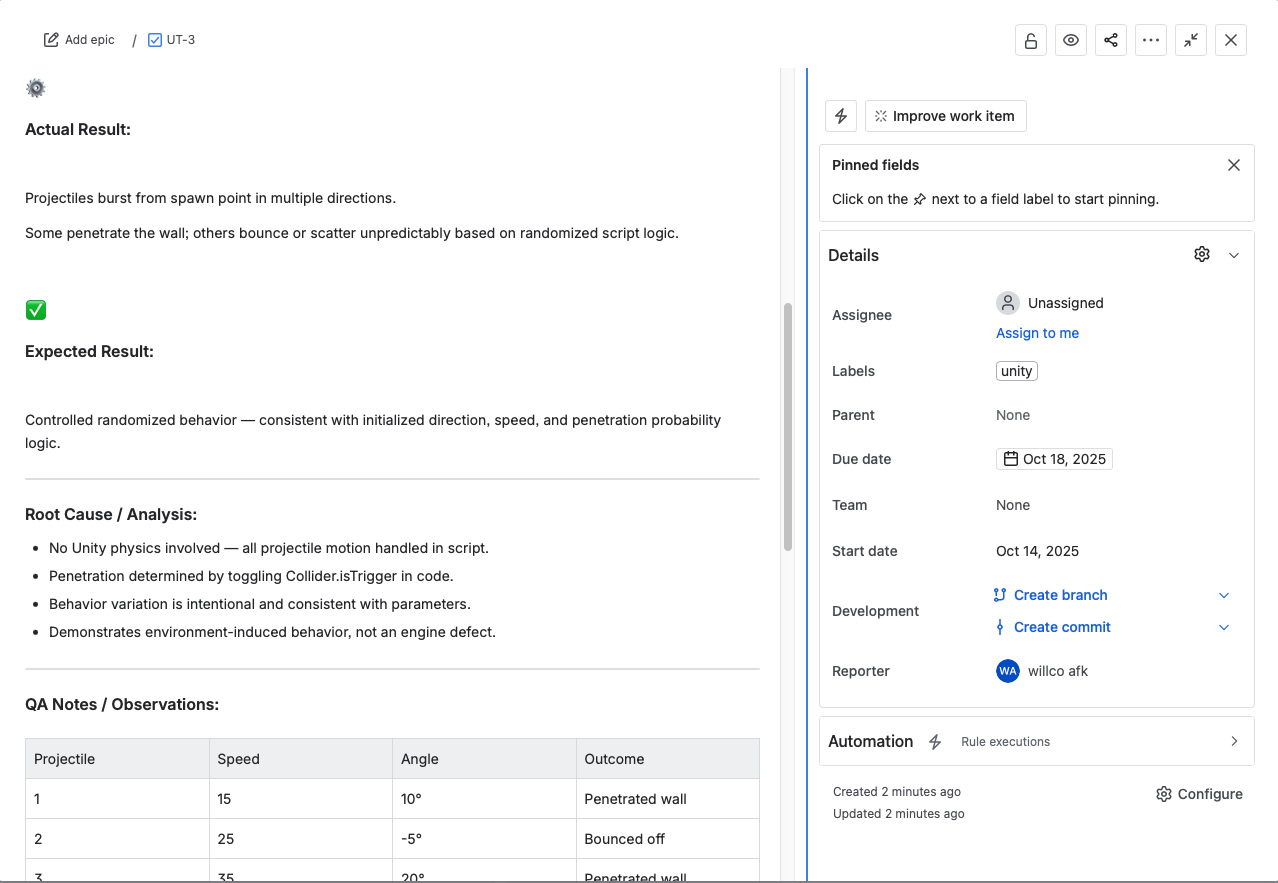
Task: Select the unity label tag
Action: click(x=1016, y=371)
